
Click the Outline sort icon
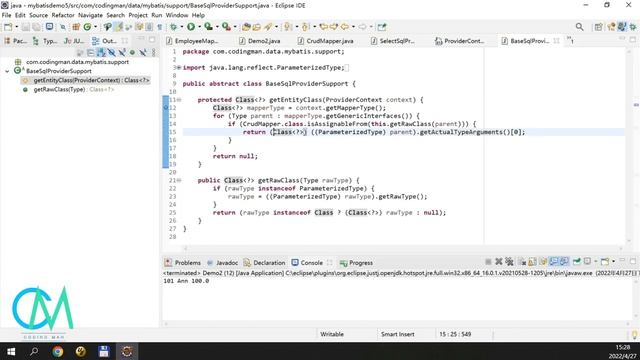pyautogui.click(x=101, y=53)
